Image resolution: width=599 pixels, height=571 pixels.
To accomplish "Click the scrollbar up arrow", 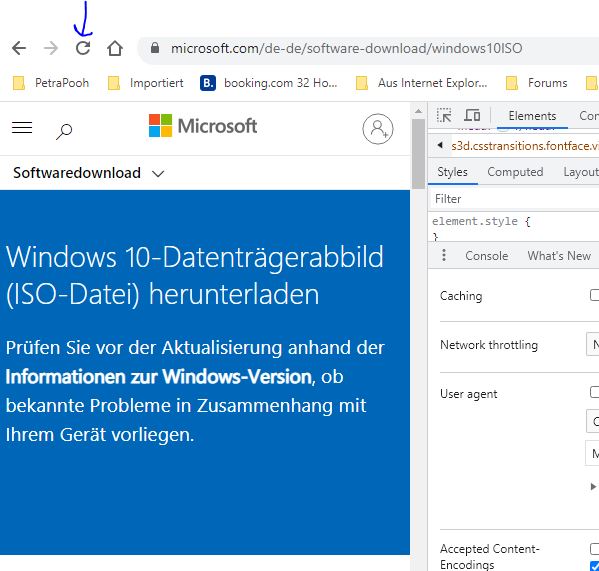I will pos(419,112).
